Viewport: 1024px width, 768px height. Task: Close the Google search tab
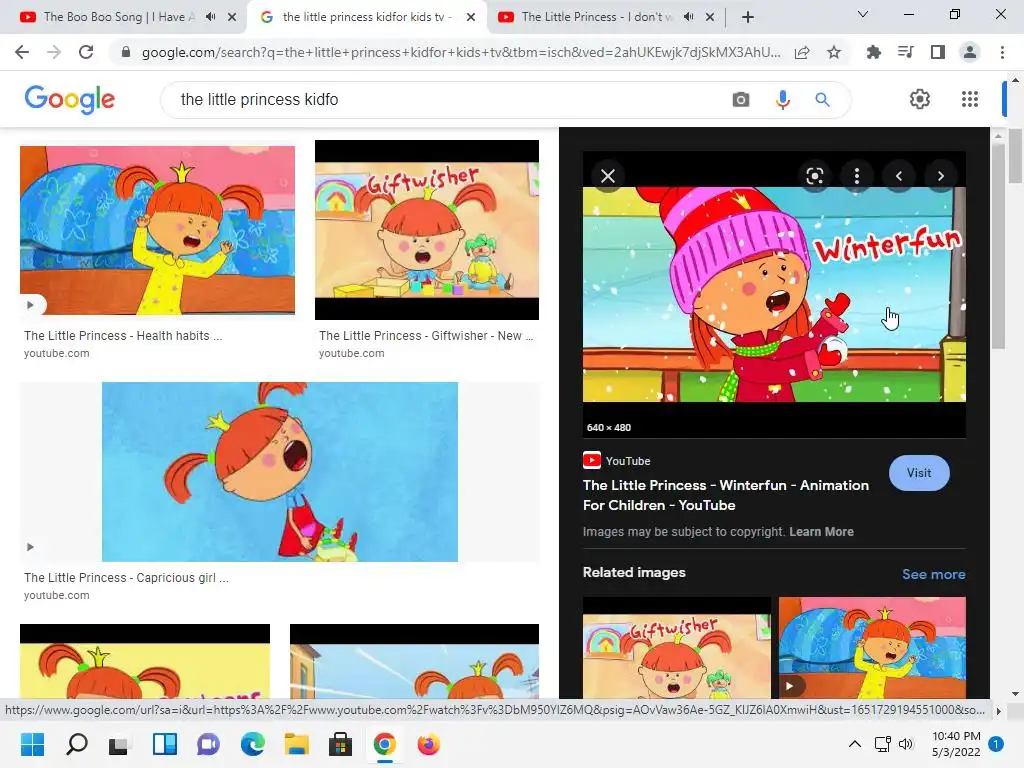tap(471, 17)
